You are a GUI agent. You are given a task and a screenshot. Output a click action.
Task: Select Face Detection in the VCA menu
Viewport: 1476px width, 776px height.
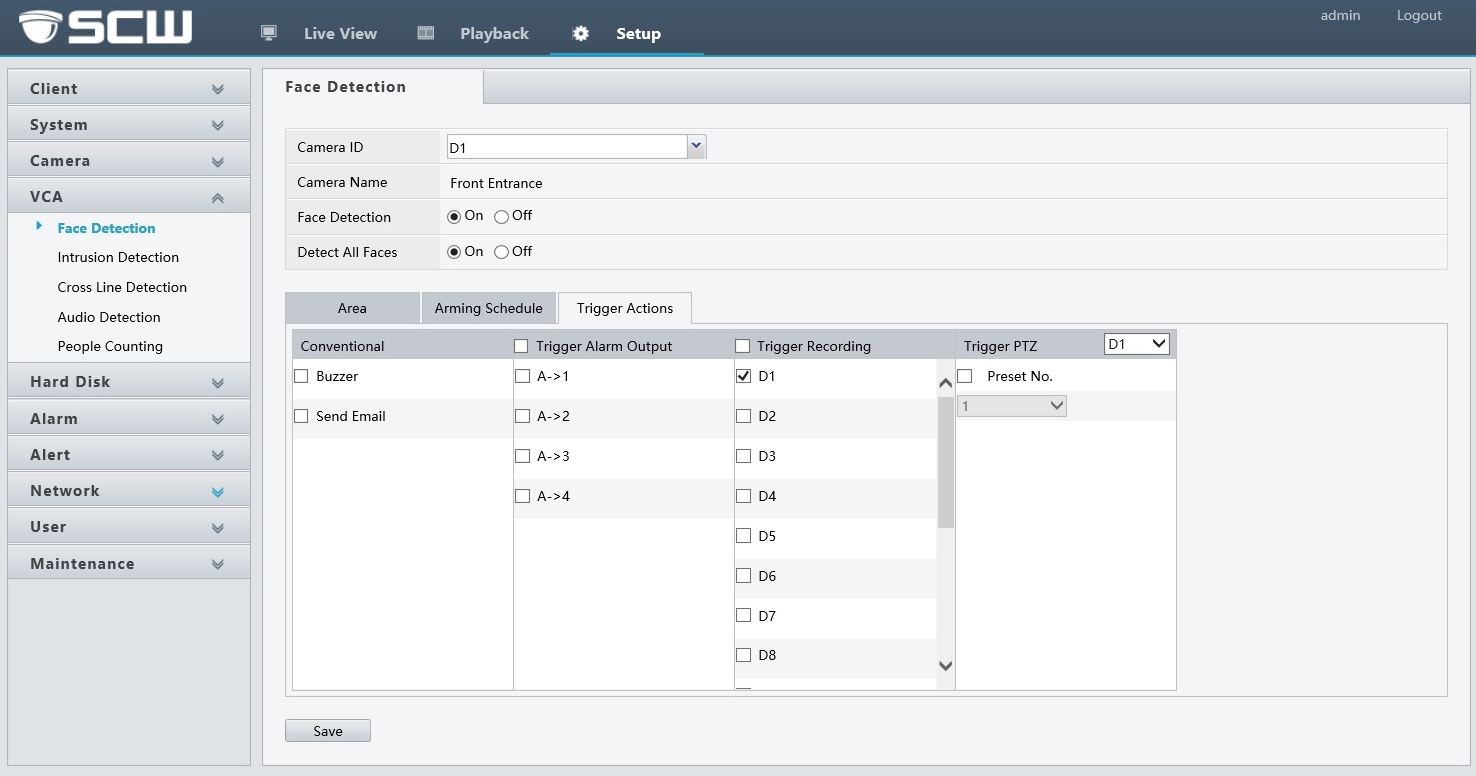[x=106, y=228]
